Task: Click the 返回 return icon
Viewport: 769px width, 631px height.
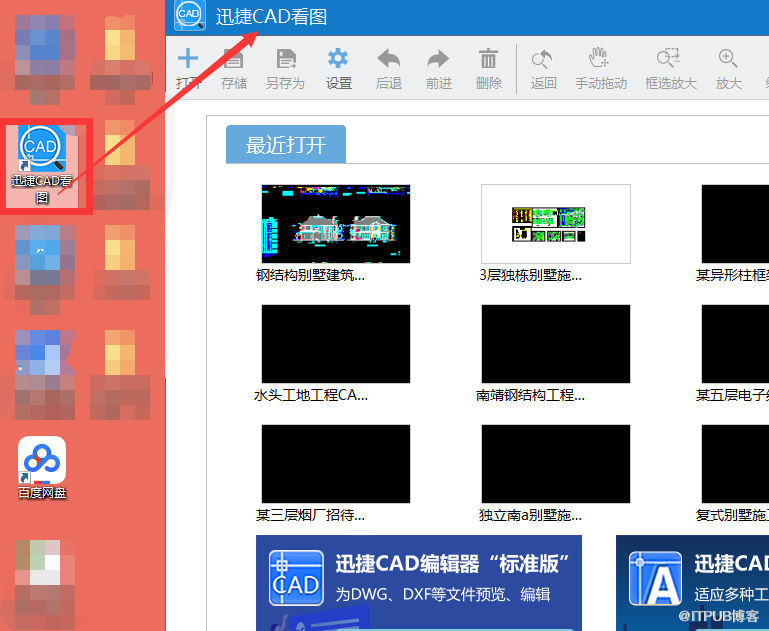Action: [x=542, y=59]
